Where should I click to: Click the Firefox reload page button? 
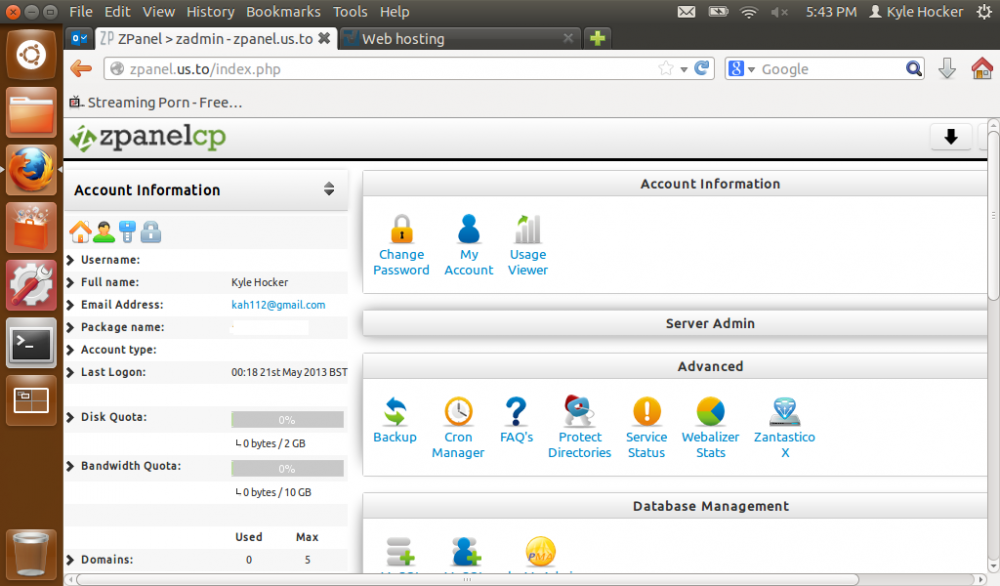click(x=703, y=69)
